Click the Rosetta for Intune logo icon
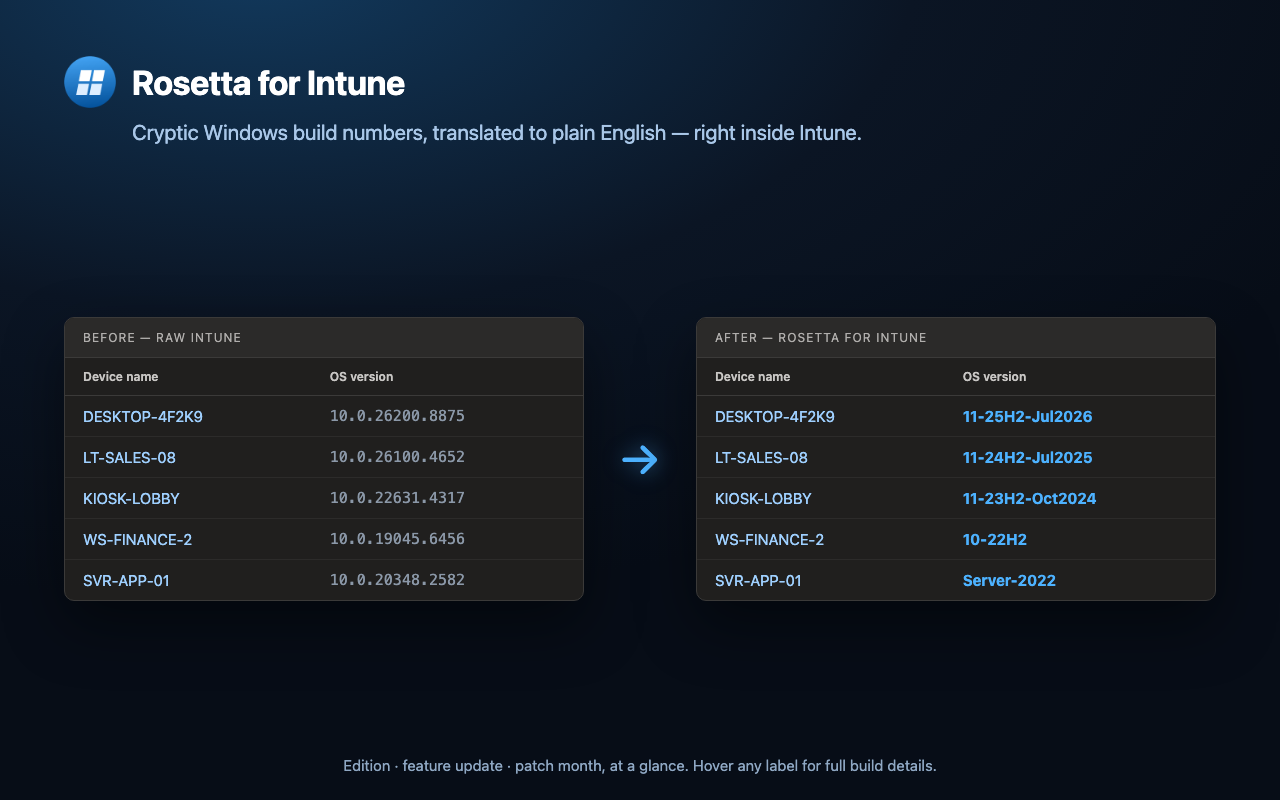The width and height of the screenshot is (1280, 800). coord(90,82)
